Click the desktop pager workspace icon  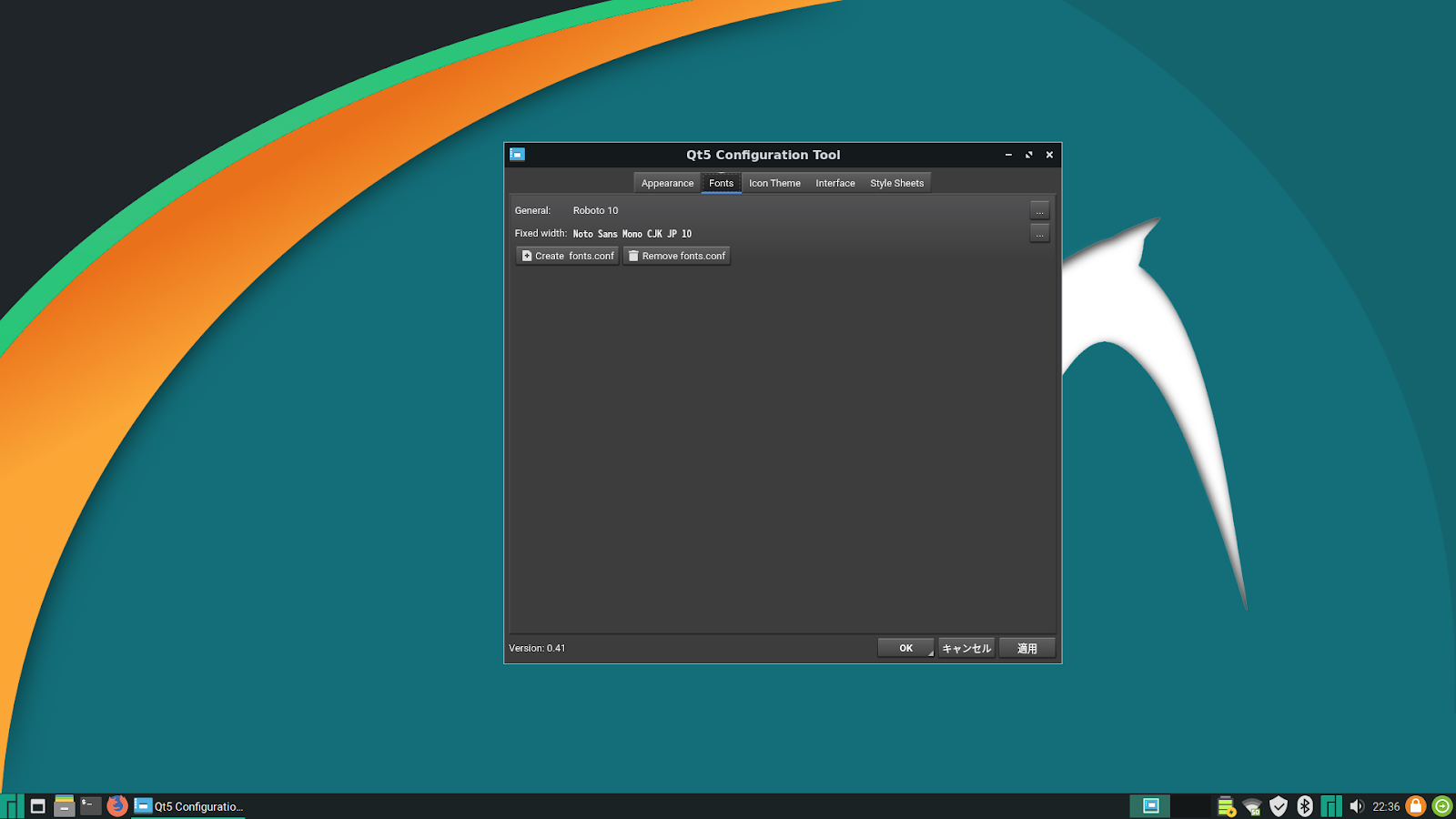[1150, 805]
